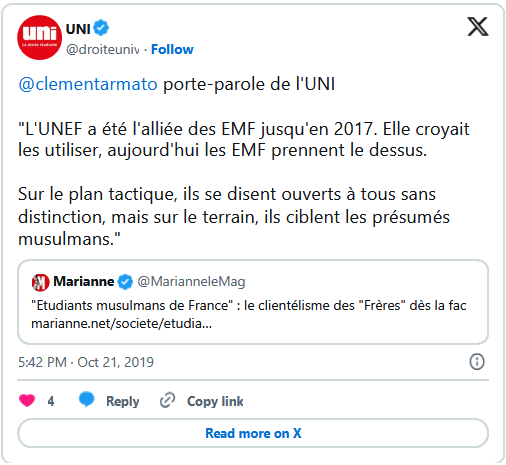Click the UNI display name

pos(78,29)
